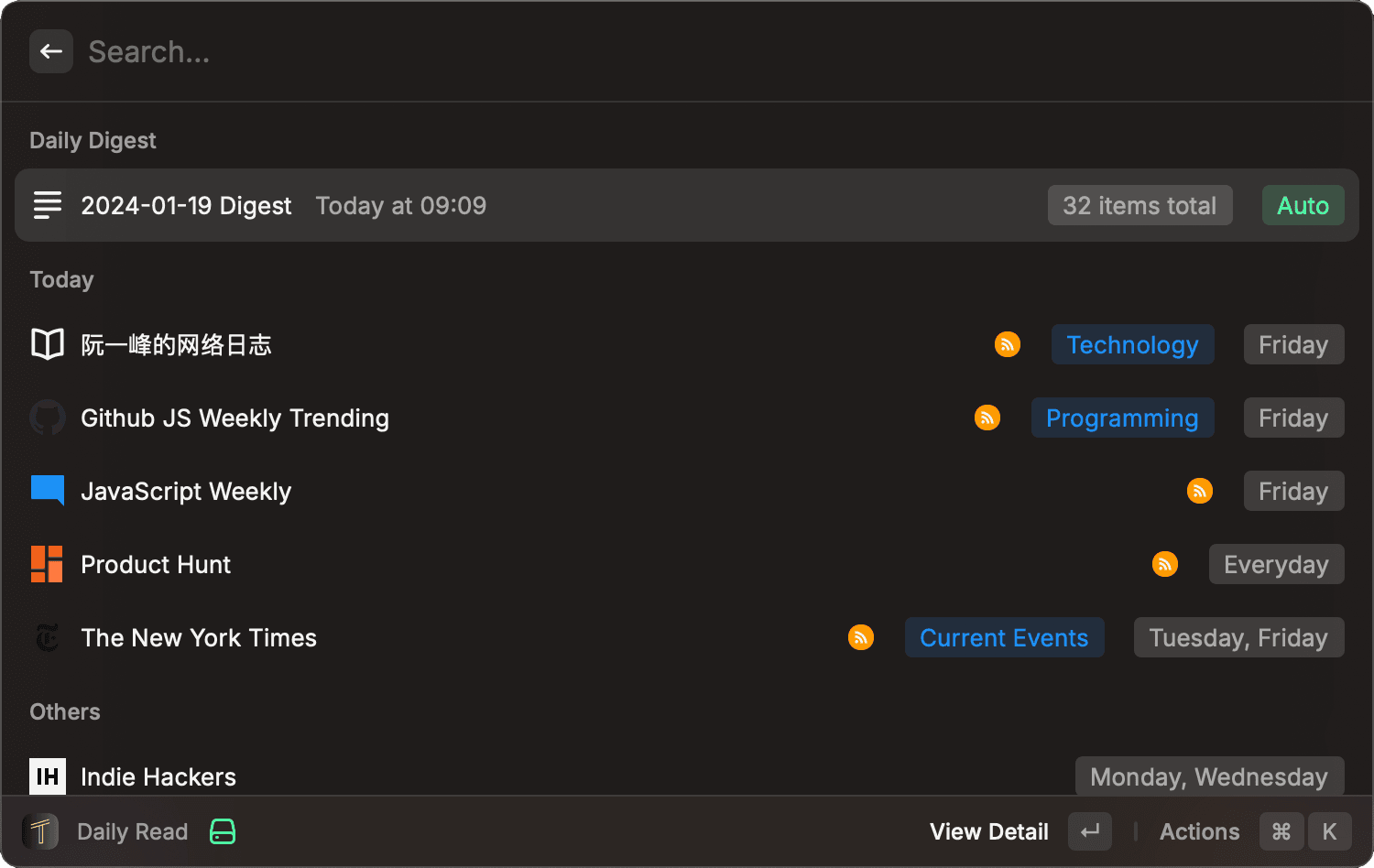Click the RSS icon for 阮一峰的网络日志
Image resolution: width=1374 pixels, height=868 pixels.
pyautogui.click(x=1008, y=344)
